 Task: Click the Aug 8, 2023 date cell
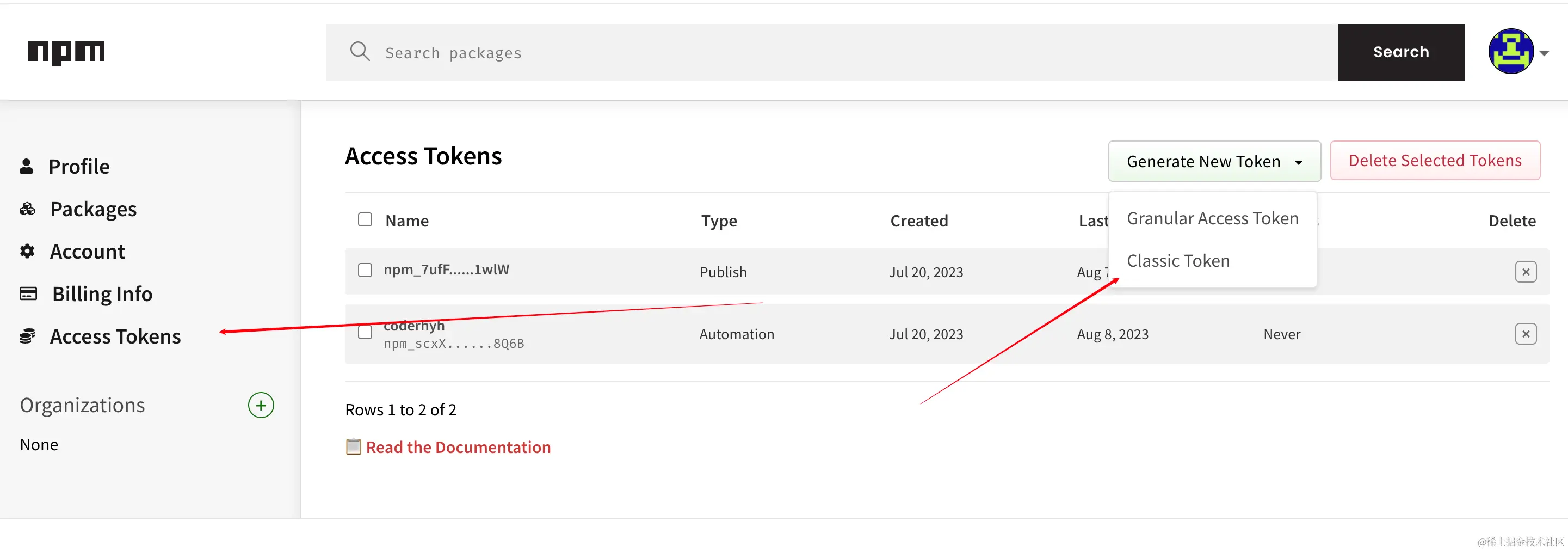1112,334
